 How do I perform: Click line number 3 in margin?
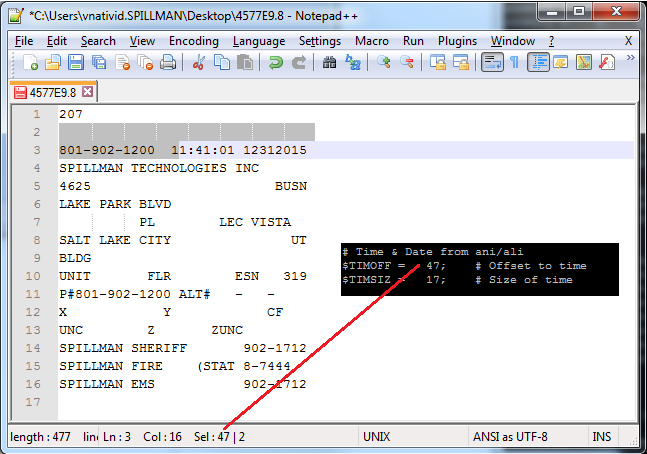tap(37, 150)
